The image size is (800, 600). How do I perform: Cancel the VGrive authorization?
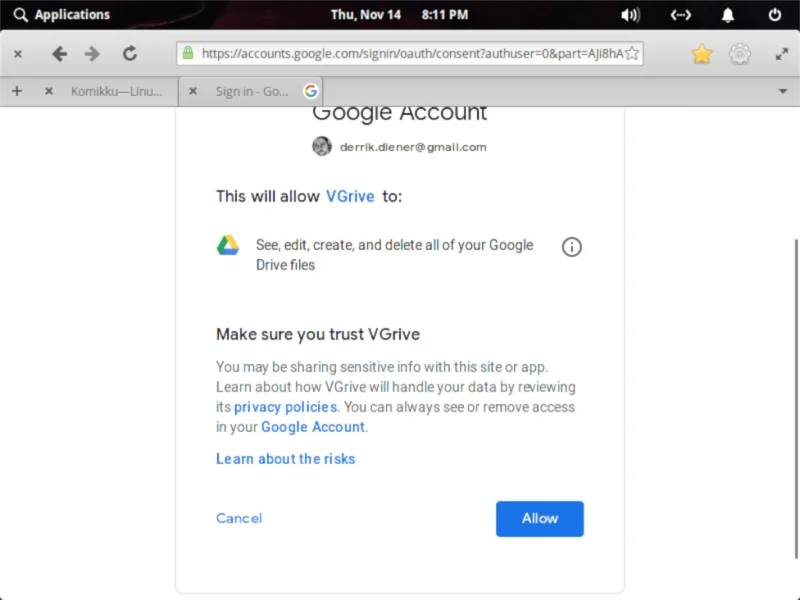[x=239, y=518]
